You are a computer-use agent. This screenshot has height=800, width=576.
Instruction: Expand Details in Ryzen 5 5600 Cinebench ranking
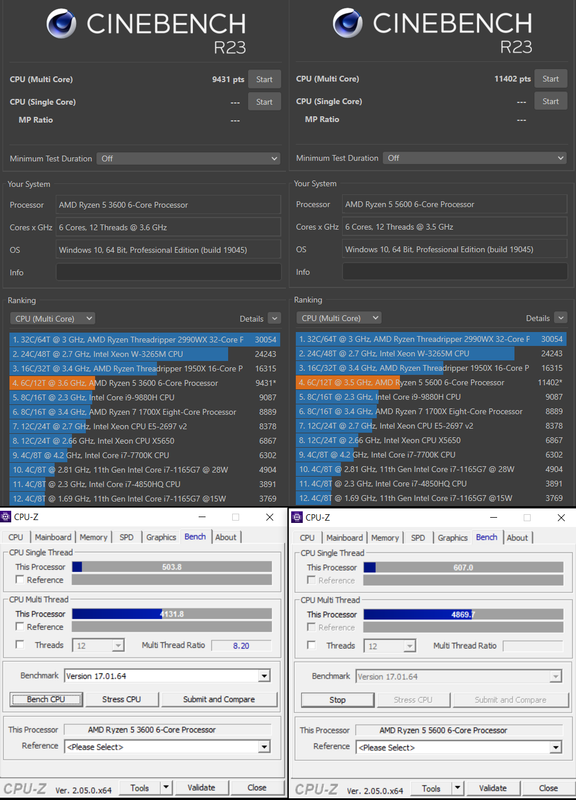click(x=560, y=318)
